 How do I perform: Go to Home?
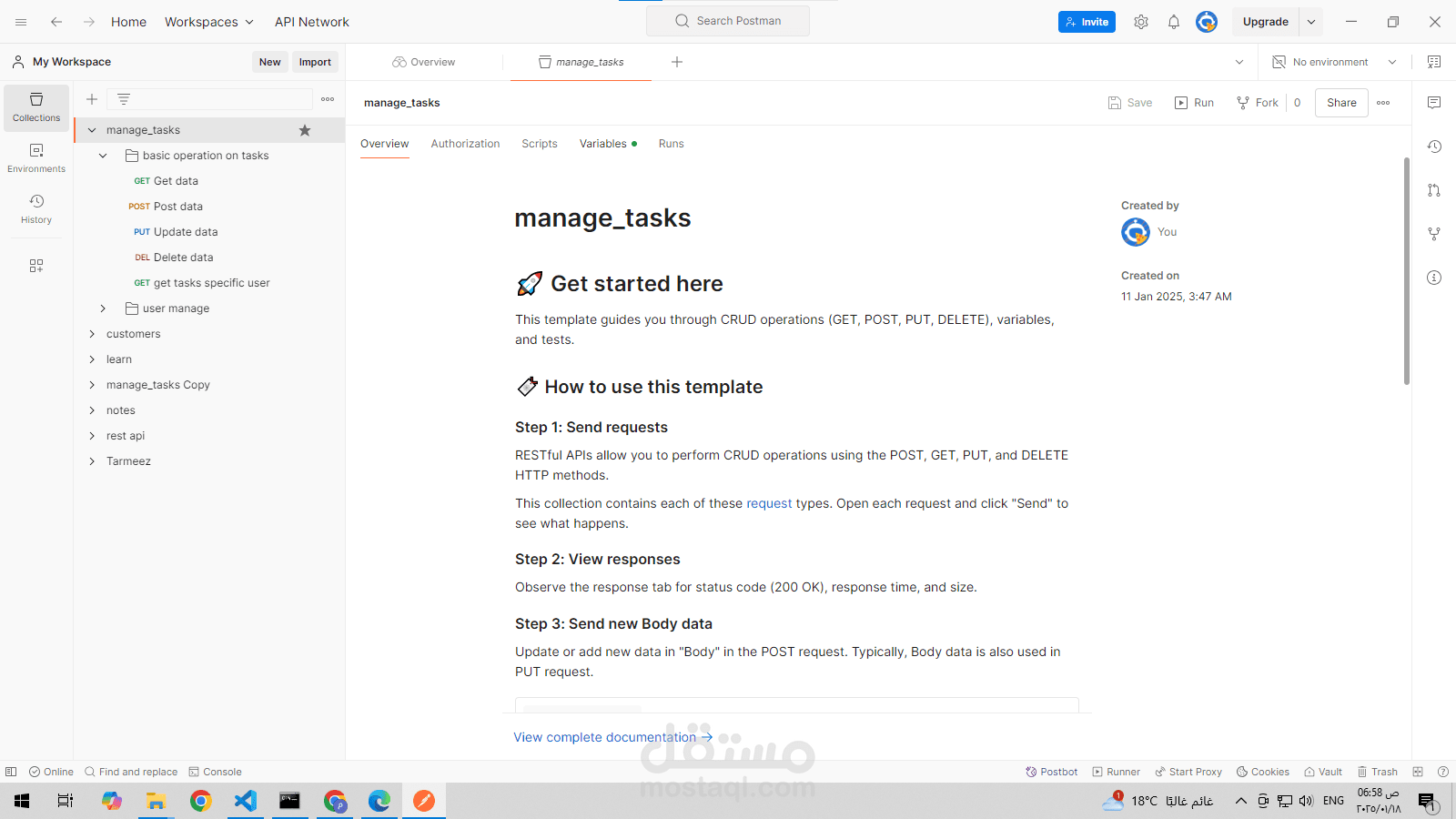(128, 22)
